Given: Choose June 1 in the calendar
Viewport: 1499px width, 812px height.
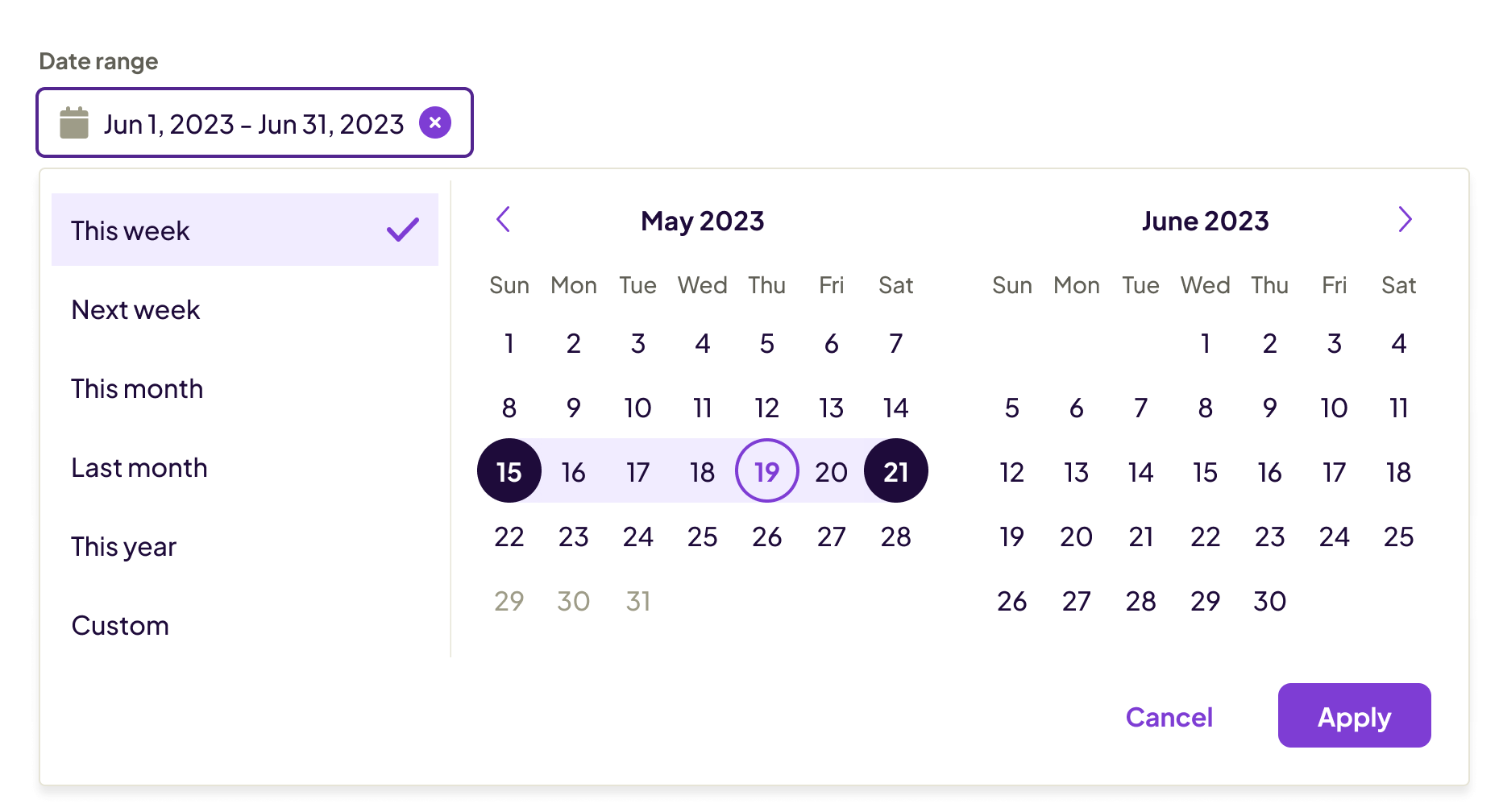Looking at the screenshot, I should click(x=1205, y=344).
